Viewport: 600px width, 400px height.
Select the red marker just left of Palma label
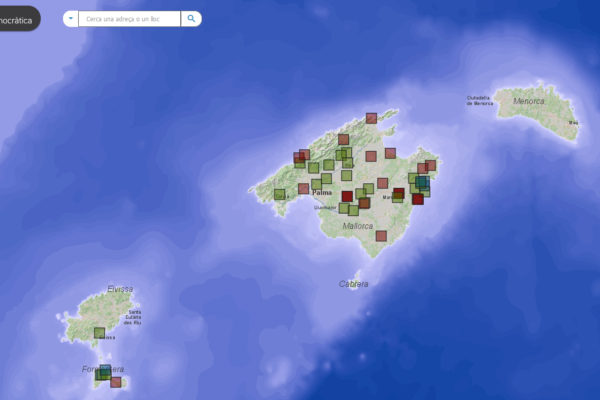tap(303, 188)
